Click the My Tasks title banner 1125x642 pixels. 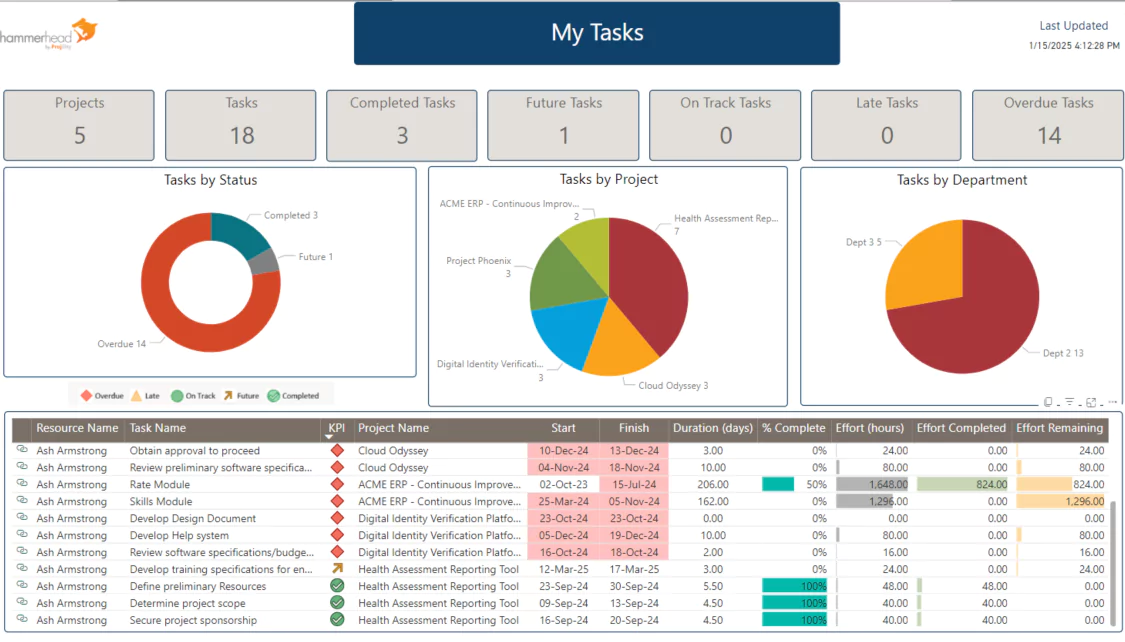[597, 33]
